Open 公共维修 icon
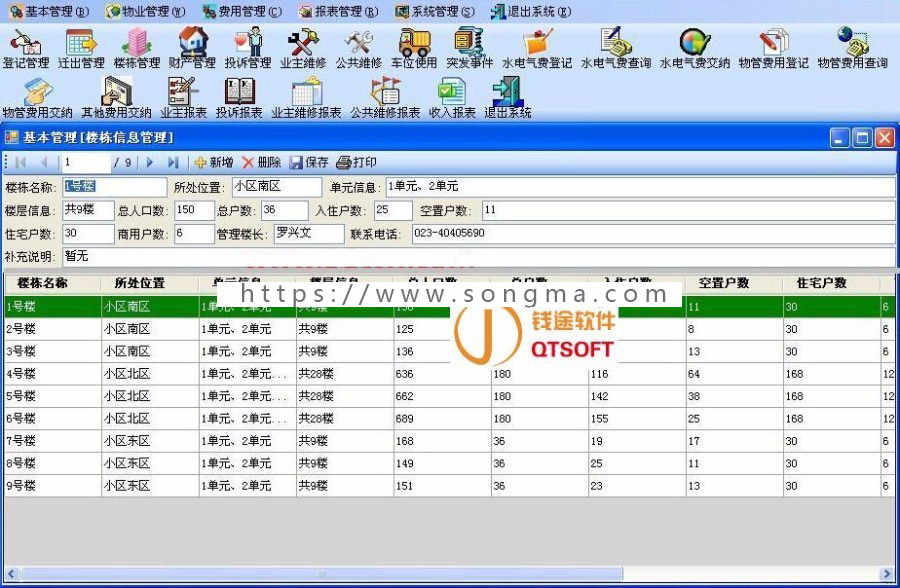900x588 pixels. pyautogui.click(x=359, y=49)
